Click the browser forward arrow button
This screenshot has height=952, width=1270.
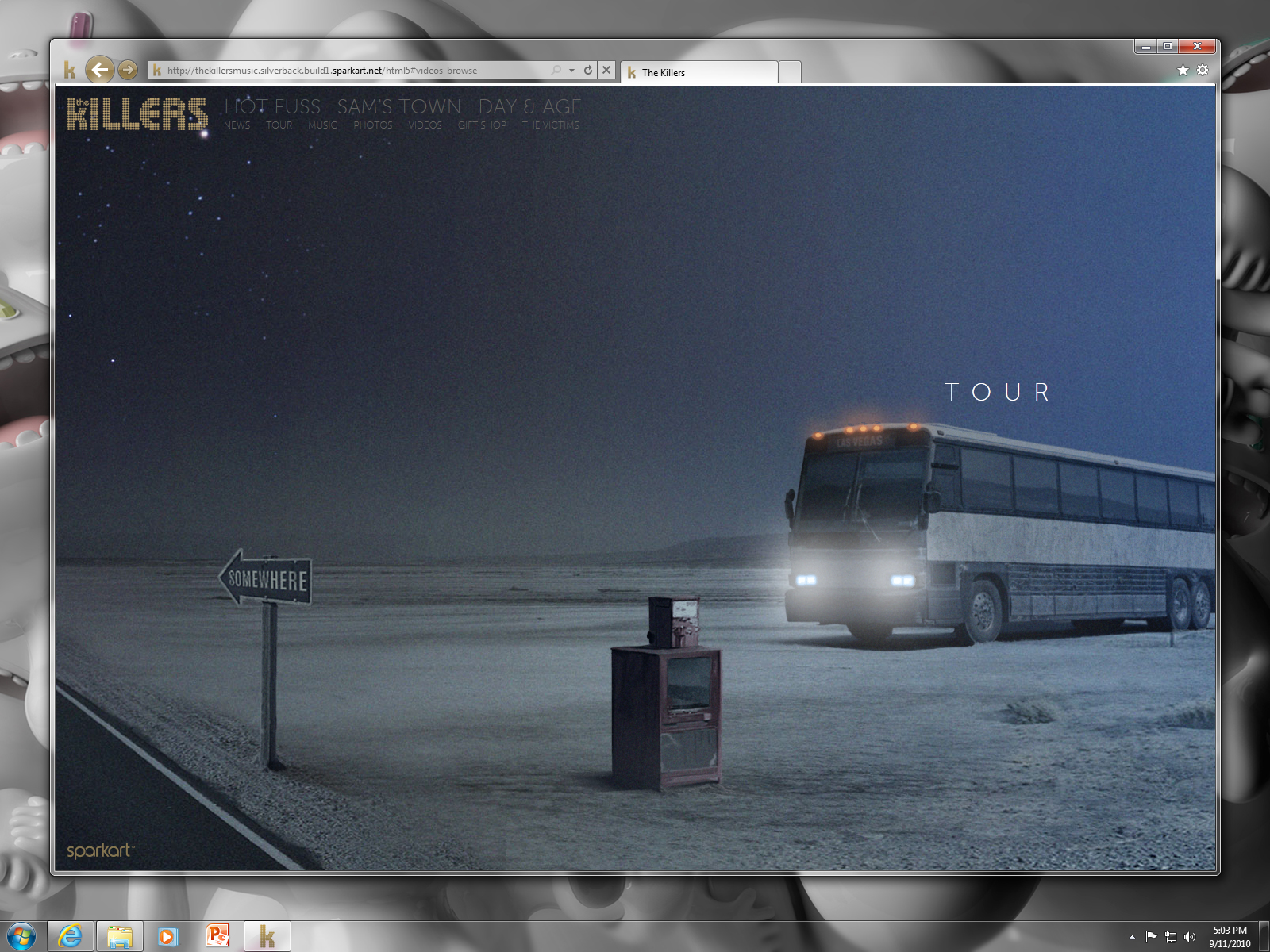(128, 70)
